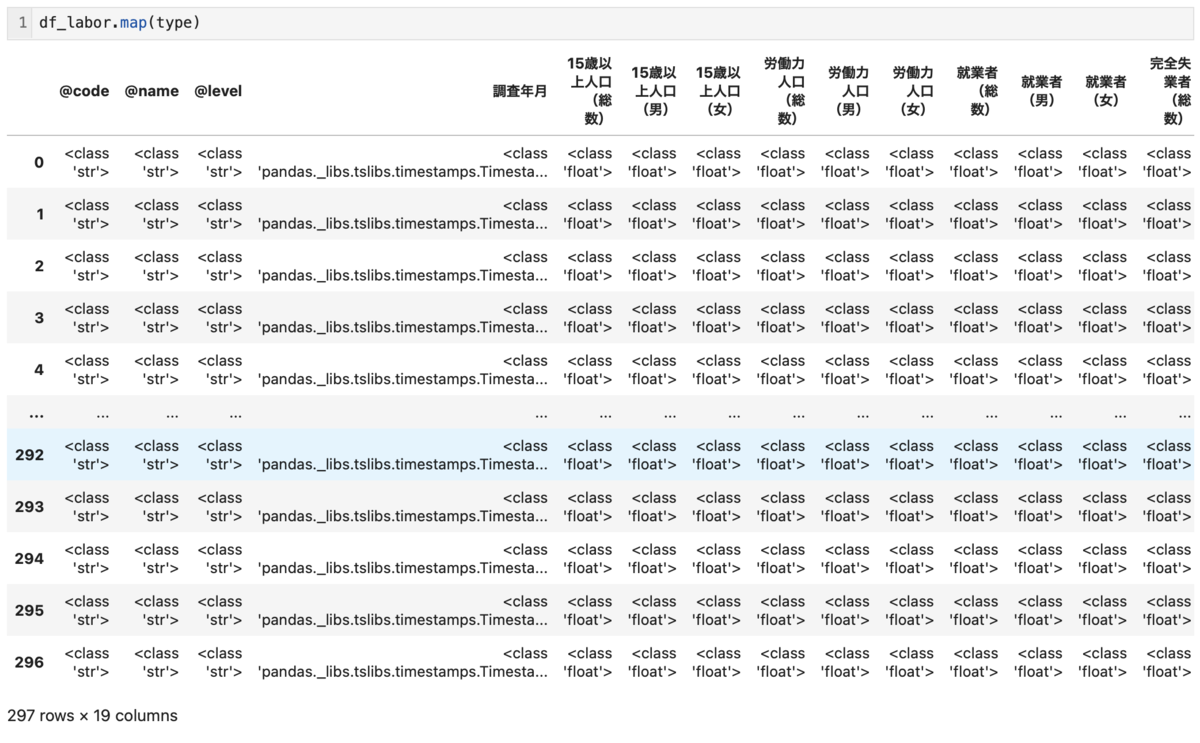Screen dimensions: 1200x743
Task: Select the @name column header
Action: pyautogui.click(x=152, y=91)
